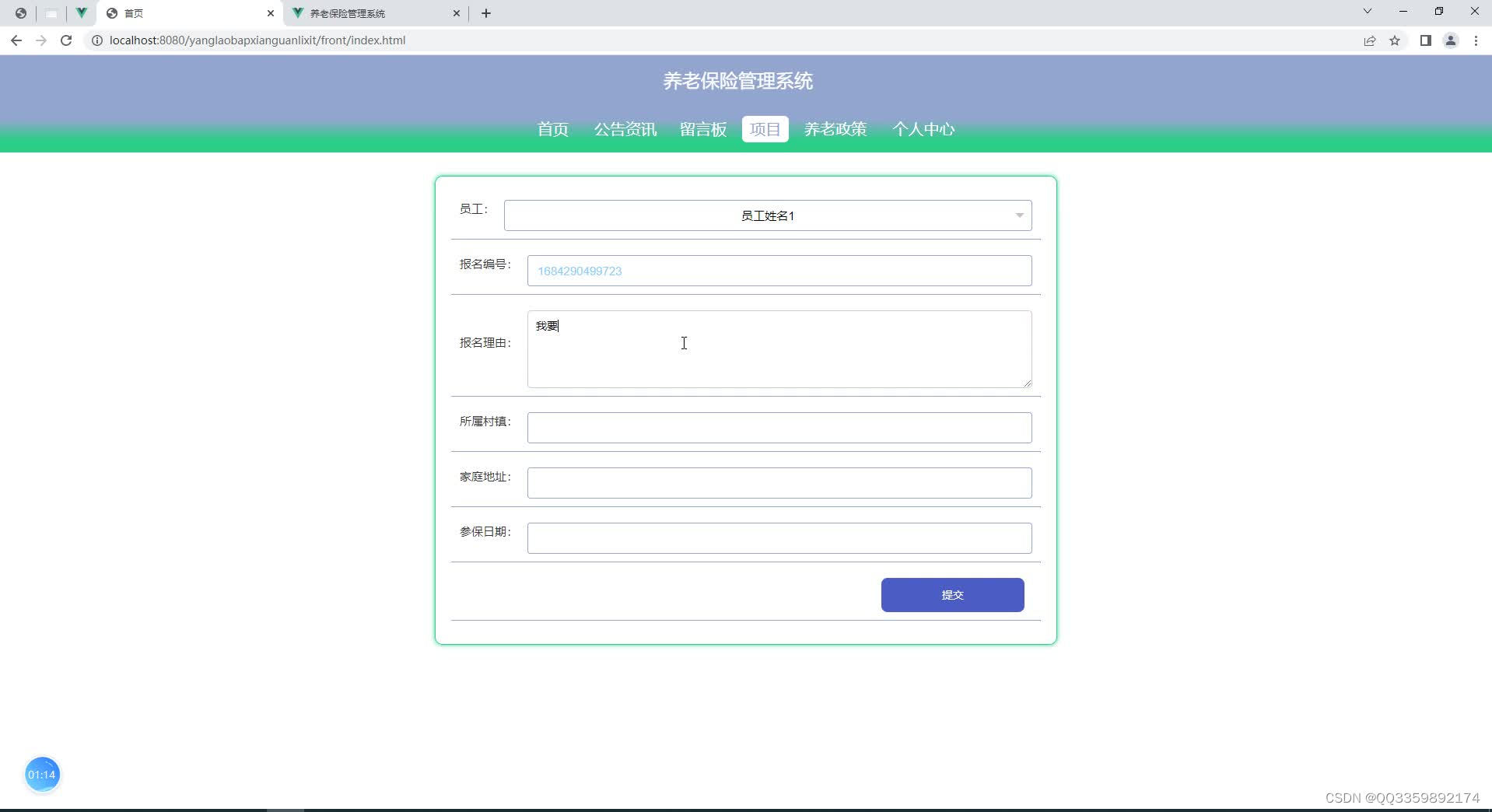Open the 首页 navigation item
This screenshot has height=812, width=1492.
click(553, 129)
